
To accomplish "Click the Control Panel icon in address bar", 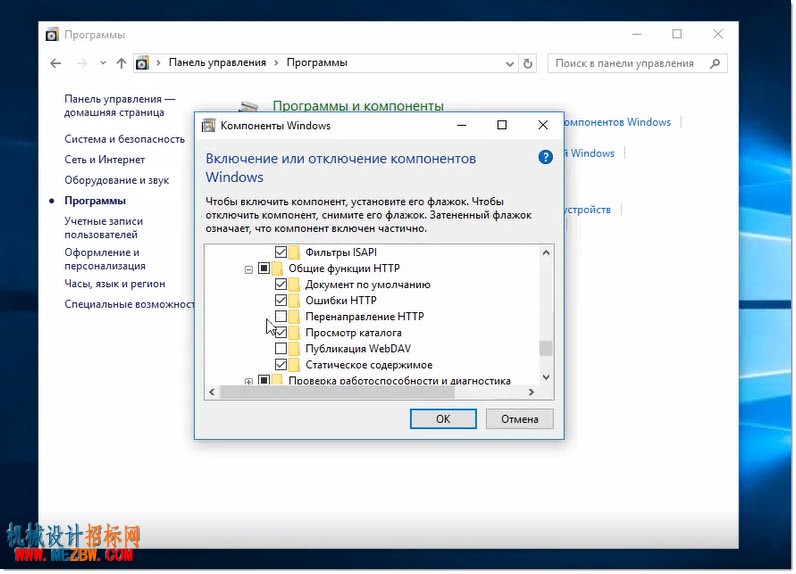I will click(x=143, y=63).
